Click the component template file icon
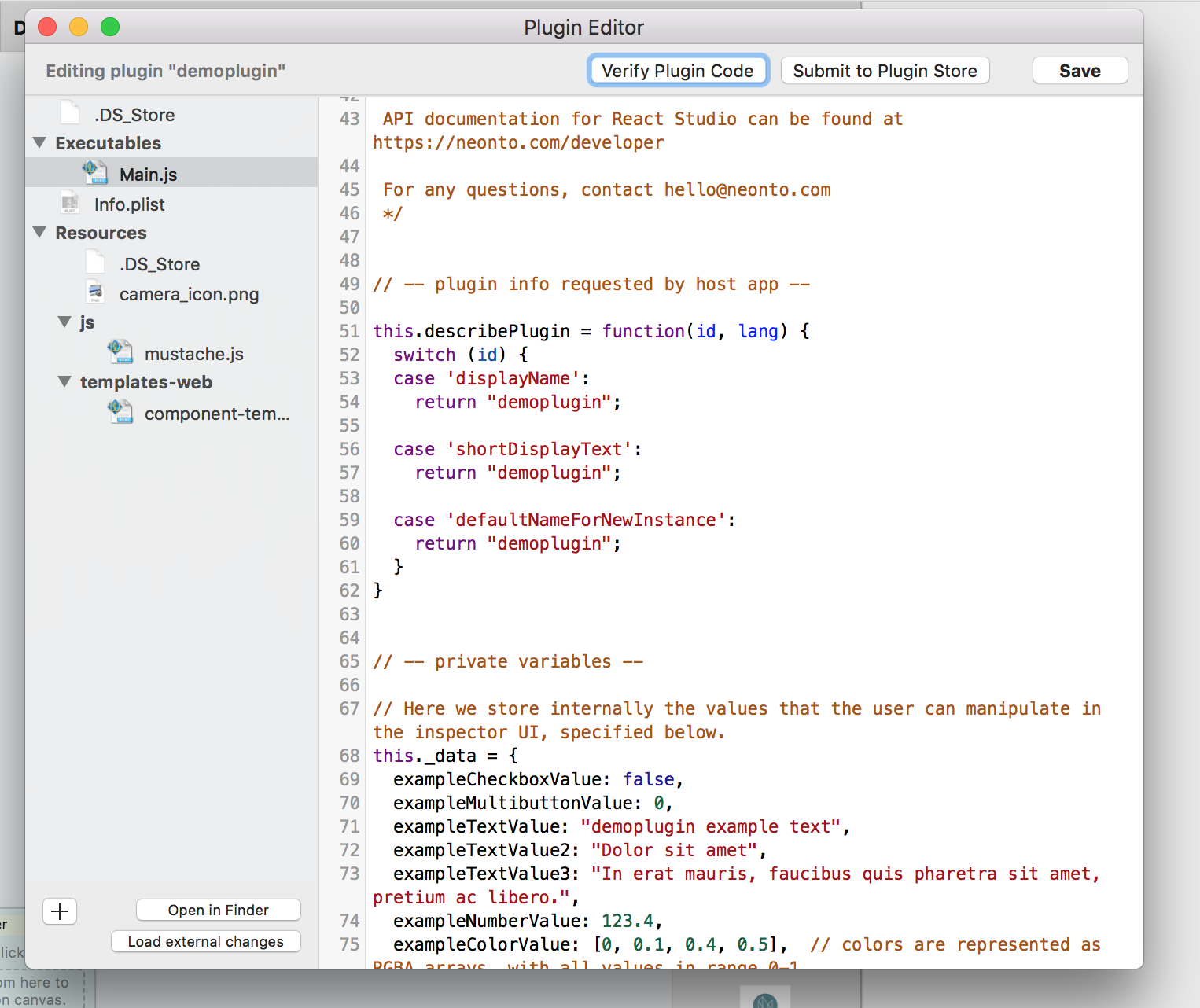 pos(120,412)
